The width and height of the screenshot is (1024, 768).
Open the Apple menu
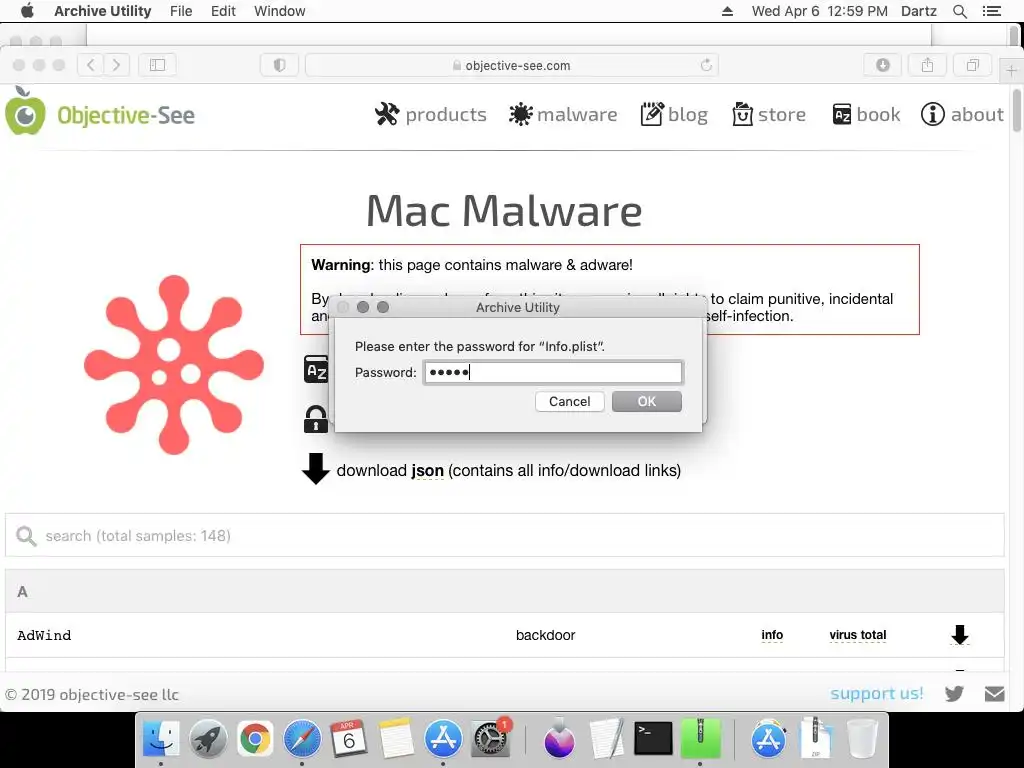point(27,11)
